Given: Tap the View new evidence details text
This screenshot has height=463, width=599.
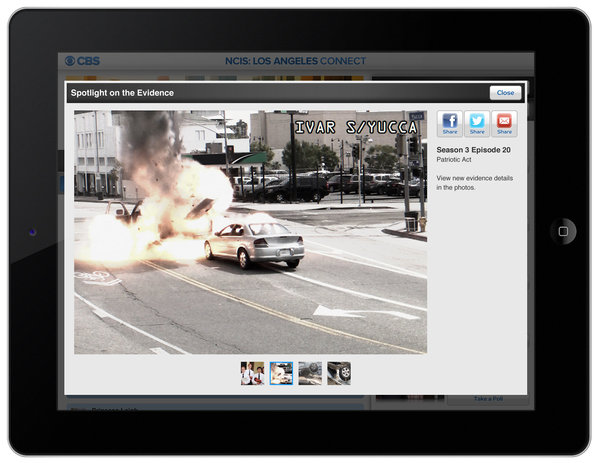Looking at the screenshot, I should tap(474, 183).
